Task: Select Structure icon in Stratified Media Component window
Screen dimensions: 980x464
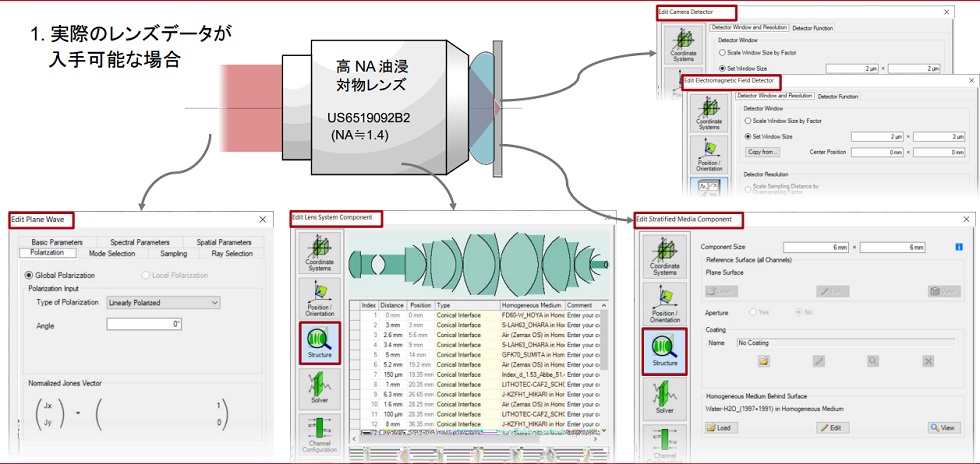Action: pos(664,350)
